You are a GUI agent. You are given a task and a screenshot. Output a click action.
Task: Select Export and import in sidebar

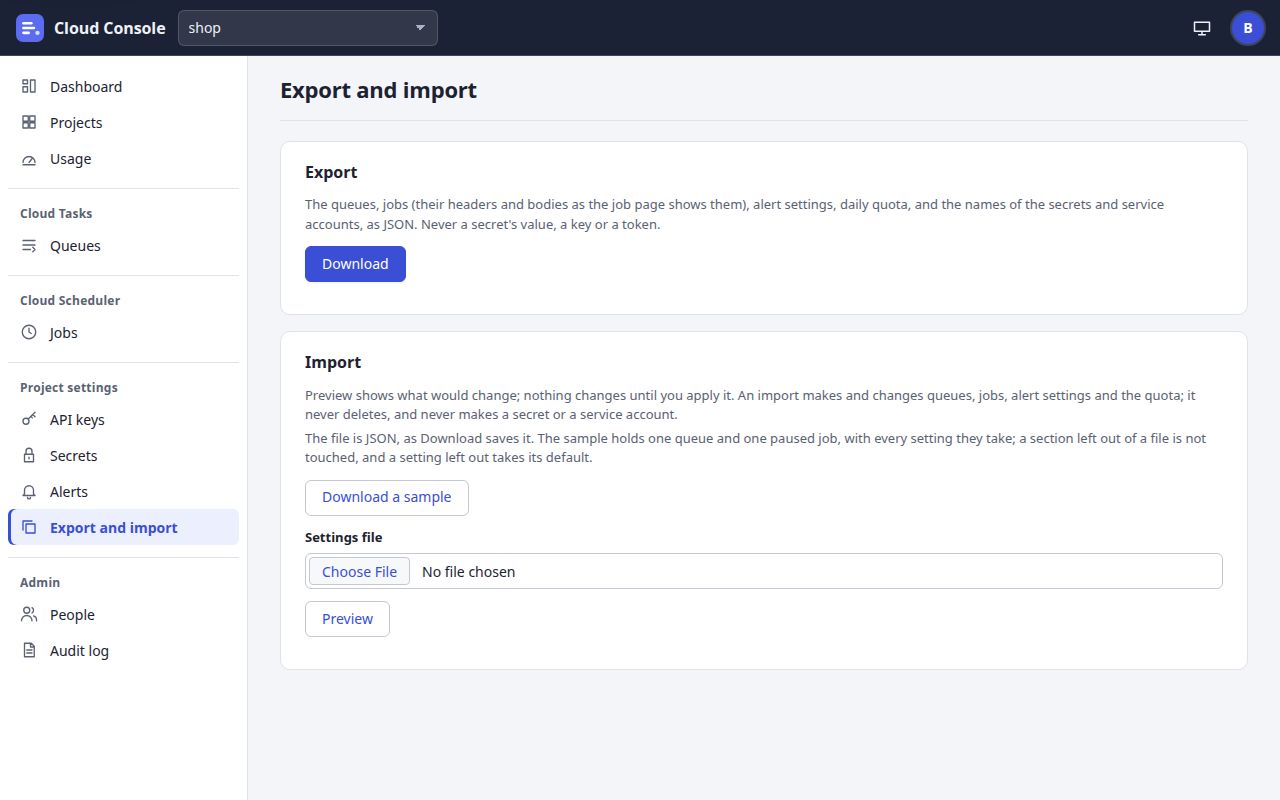124,528
